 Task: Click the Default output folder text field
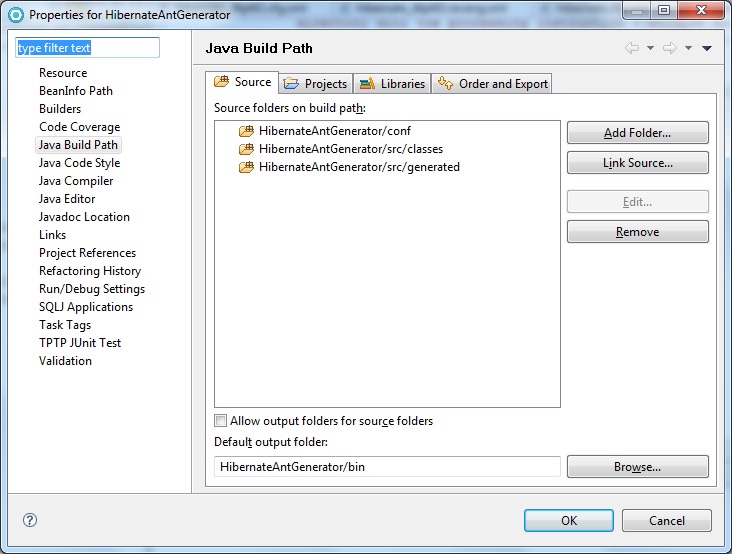pos(387,467)
